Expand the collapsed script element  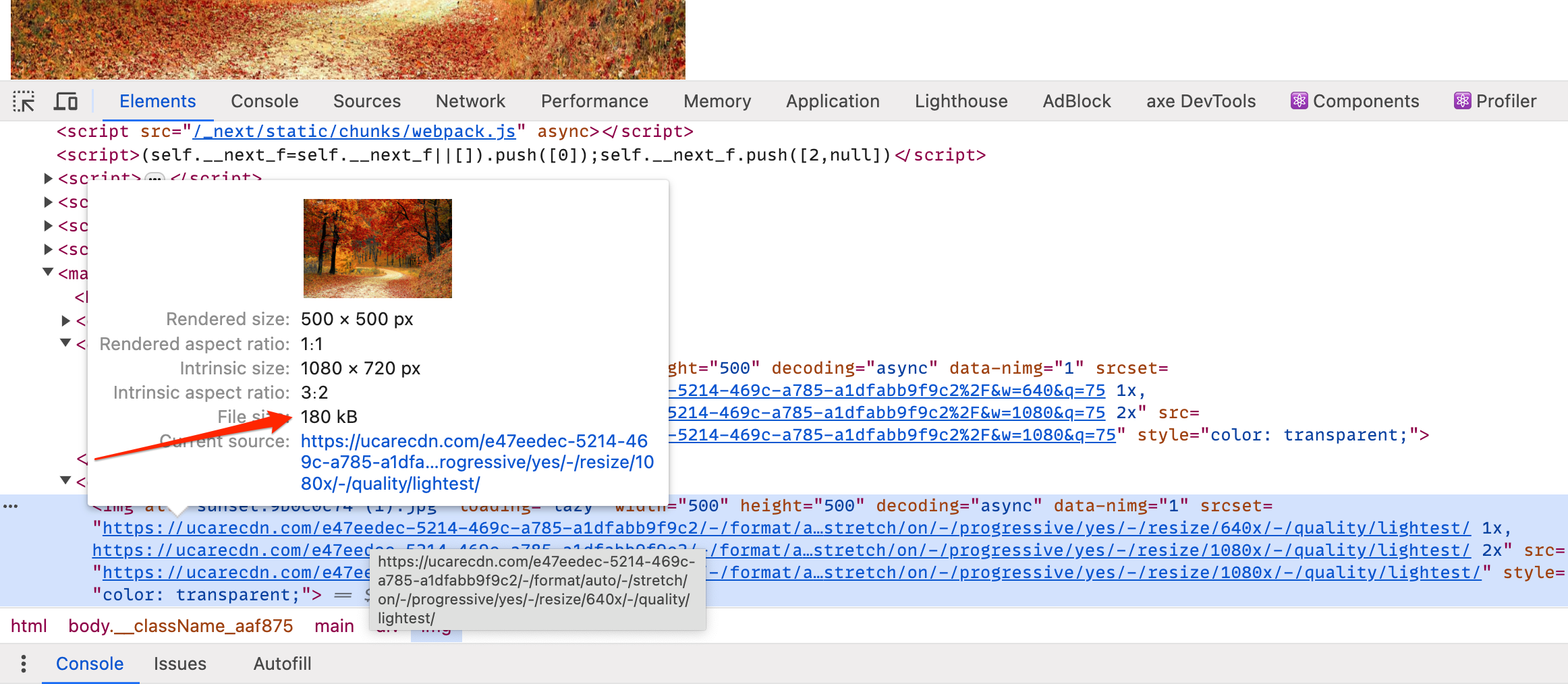pyautogui.click(x=48, y=178)
